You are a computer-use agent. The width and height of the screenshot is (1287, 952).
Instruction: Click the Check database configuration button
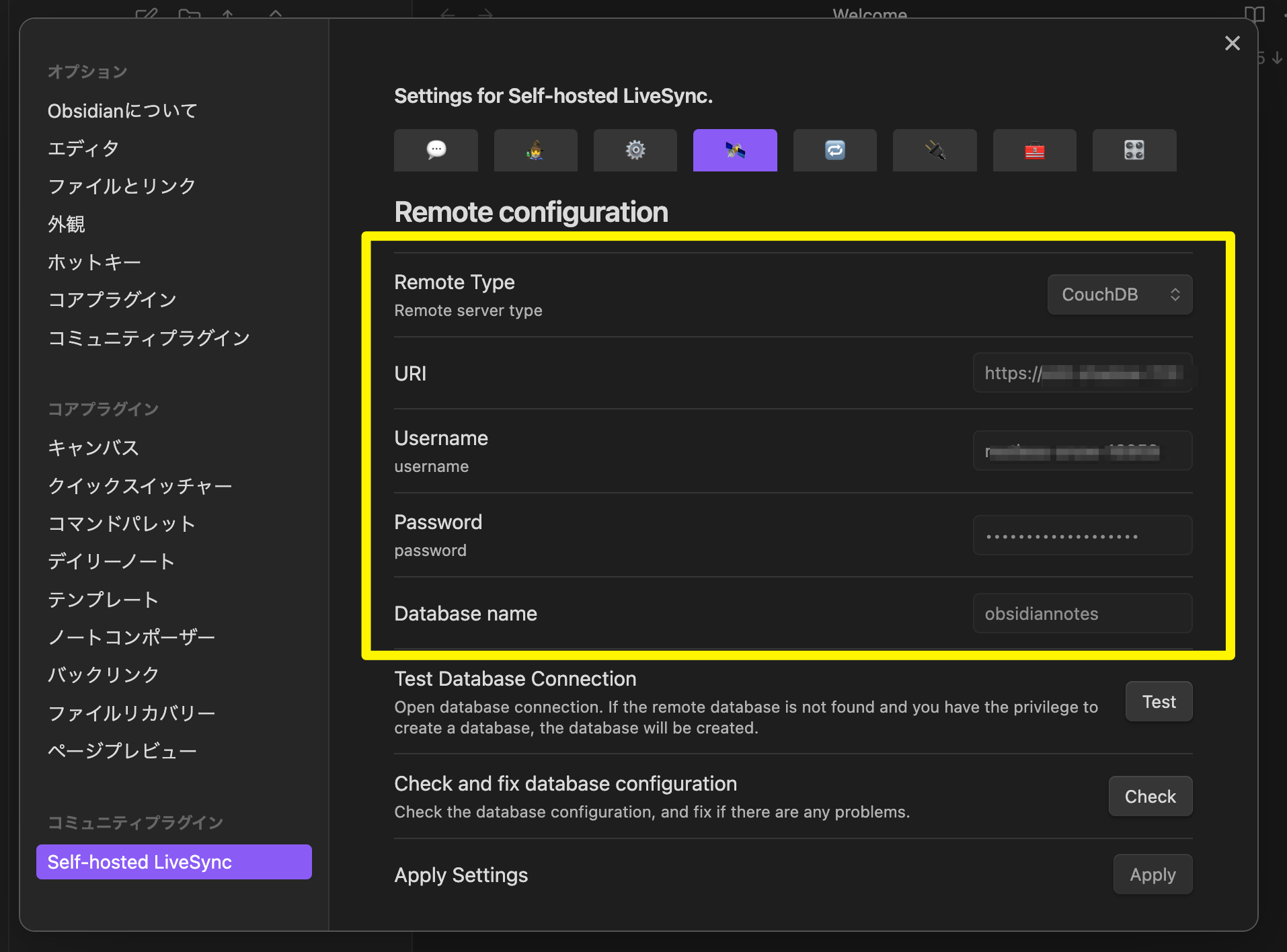(1150, 796)
